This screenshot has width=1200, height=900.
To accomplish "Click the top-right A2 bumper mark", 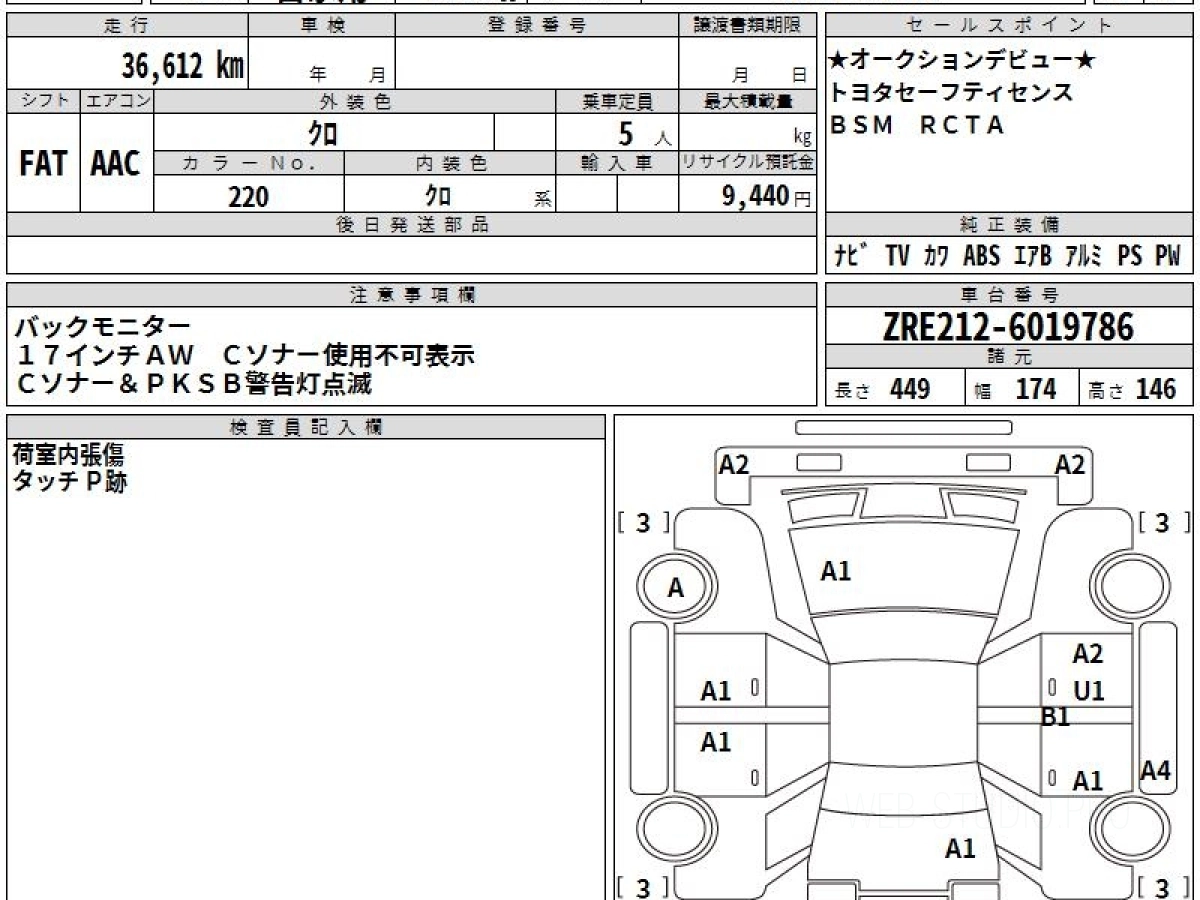I will 1070,464.
